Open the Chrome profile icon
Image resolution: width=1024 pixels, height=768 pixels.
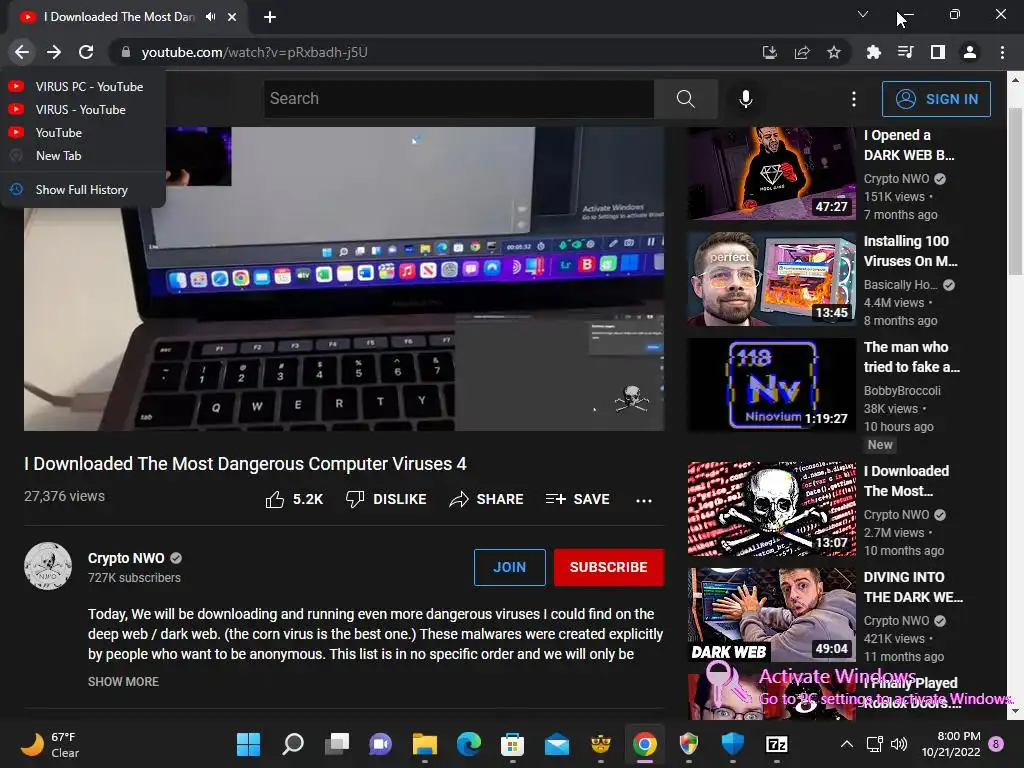[x=970, y=52]
